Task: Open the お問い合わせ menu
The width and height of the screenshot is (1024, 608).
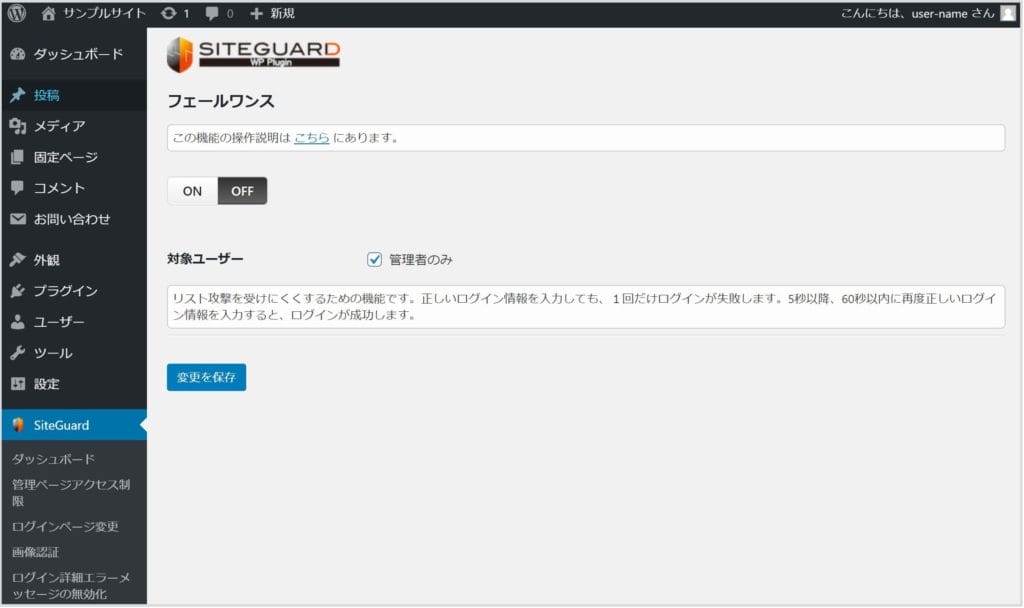Action: click(74, 219)
